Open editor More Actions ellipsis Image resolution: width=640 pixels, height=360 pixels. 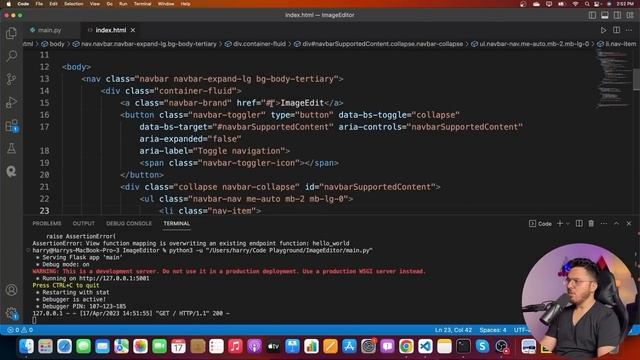click(629, 30)
